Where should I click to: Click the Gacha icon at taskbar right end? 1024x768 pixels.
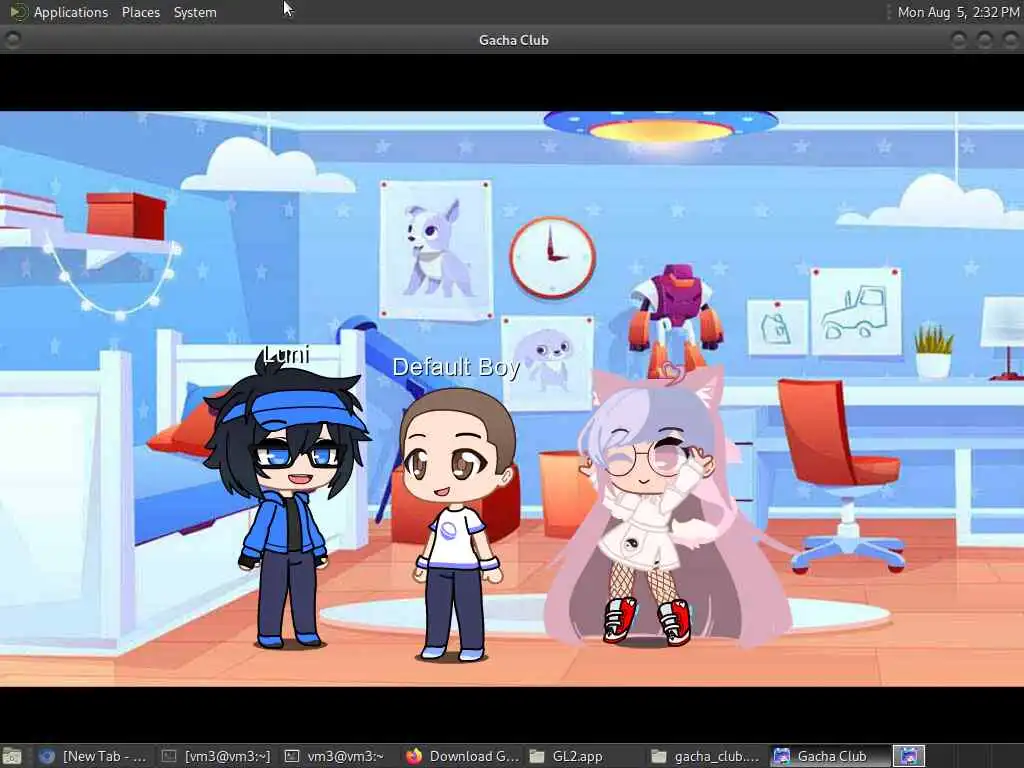tap(909, 756)
